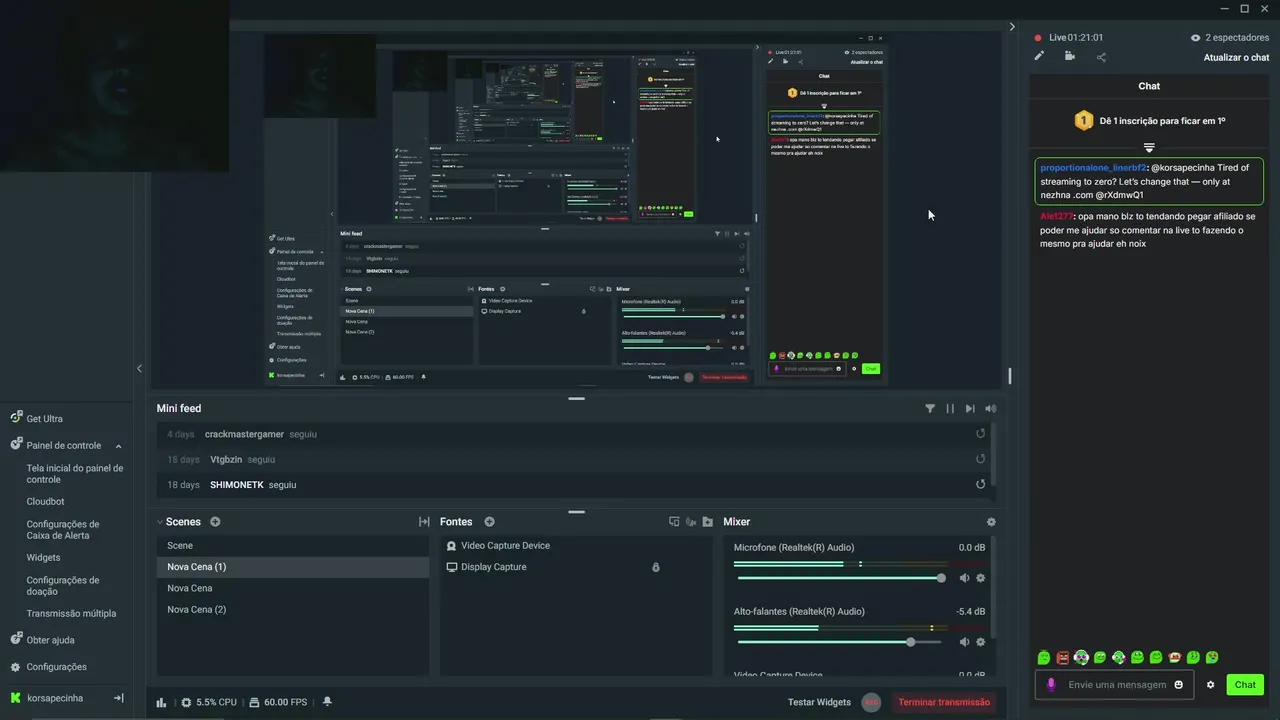Click Terminar transmissão button
Screen dimensions: 1280x720
pos(944,702)
